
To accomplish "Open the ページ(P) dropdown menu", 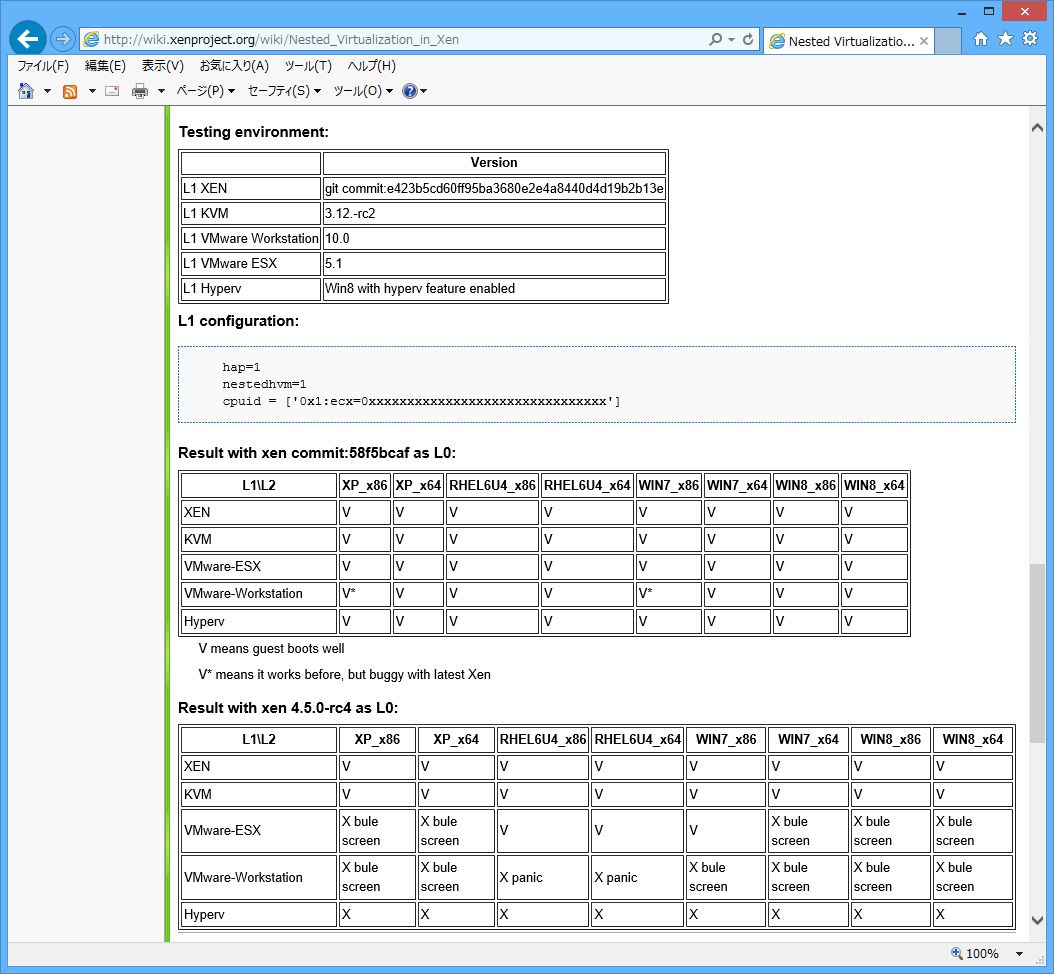I will point(205,91).
